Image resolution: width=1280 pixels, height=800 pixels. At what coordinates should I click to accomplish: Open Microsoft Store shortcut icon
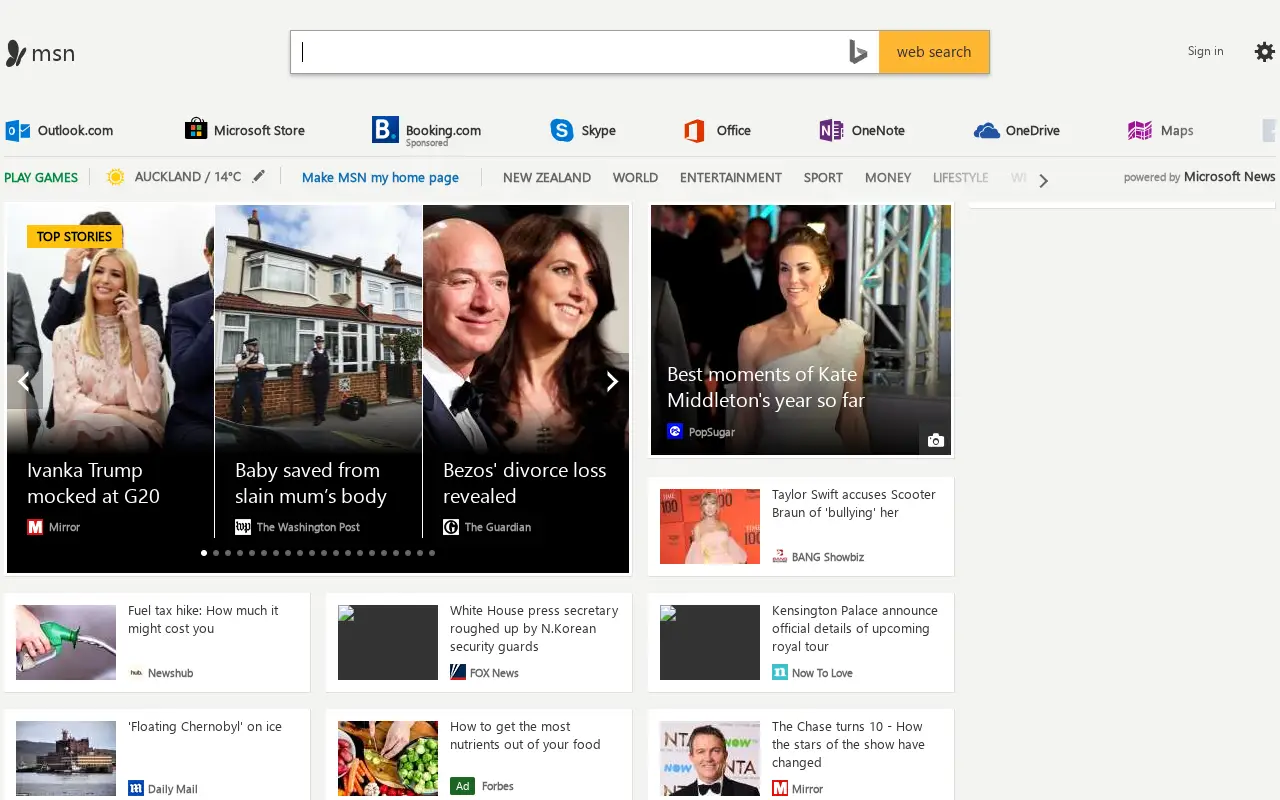point(196,130)
